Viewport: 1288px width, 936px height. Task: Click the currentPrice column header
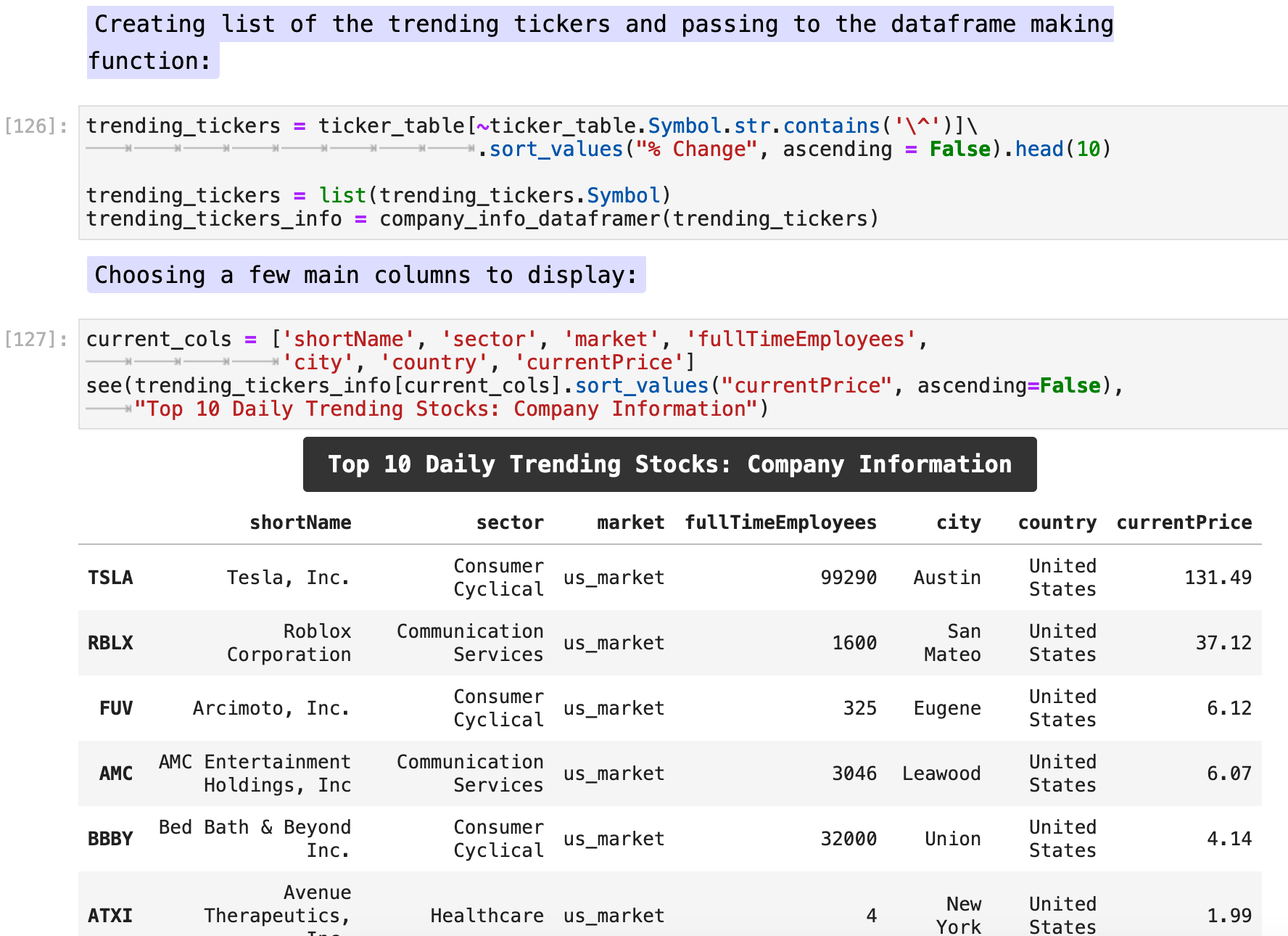pos(1184,522)
